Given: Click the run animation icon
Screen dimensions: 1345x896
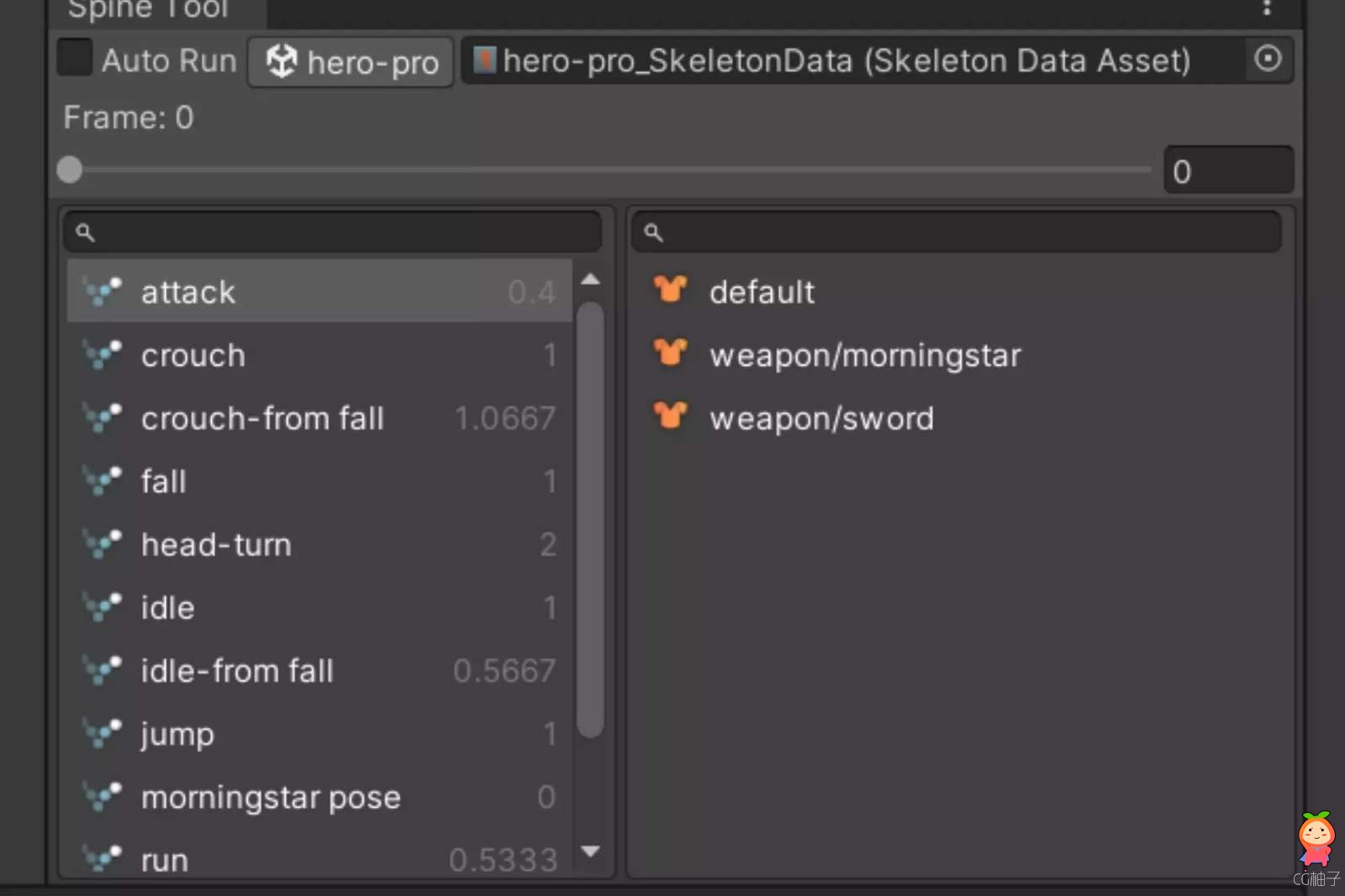Looking at the screenshot, I should pos(103,858).
